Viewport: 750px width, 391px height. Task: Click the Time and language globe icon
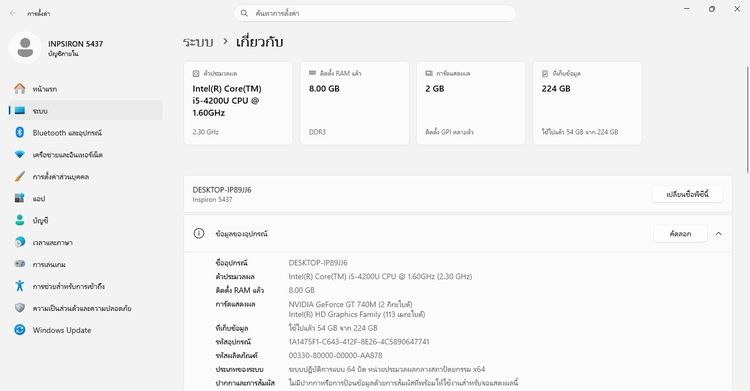[20, 242]
